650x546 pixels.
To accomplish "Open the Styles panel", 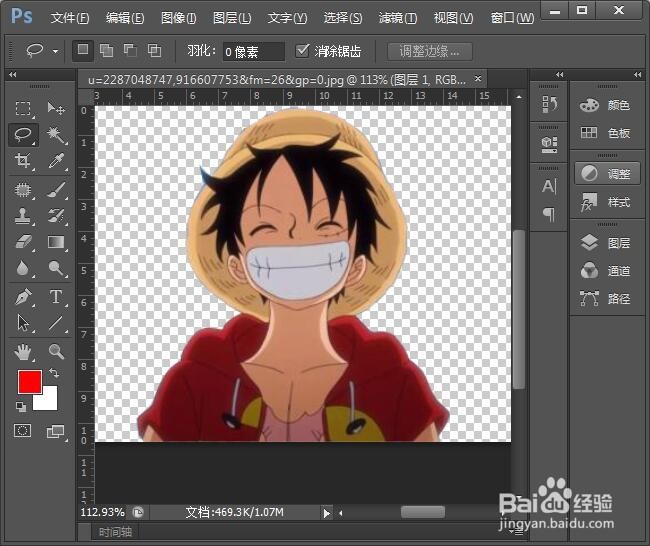I will pos(605,202).
